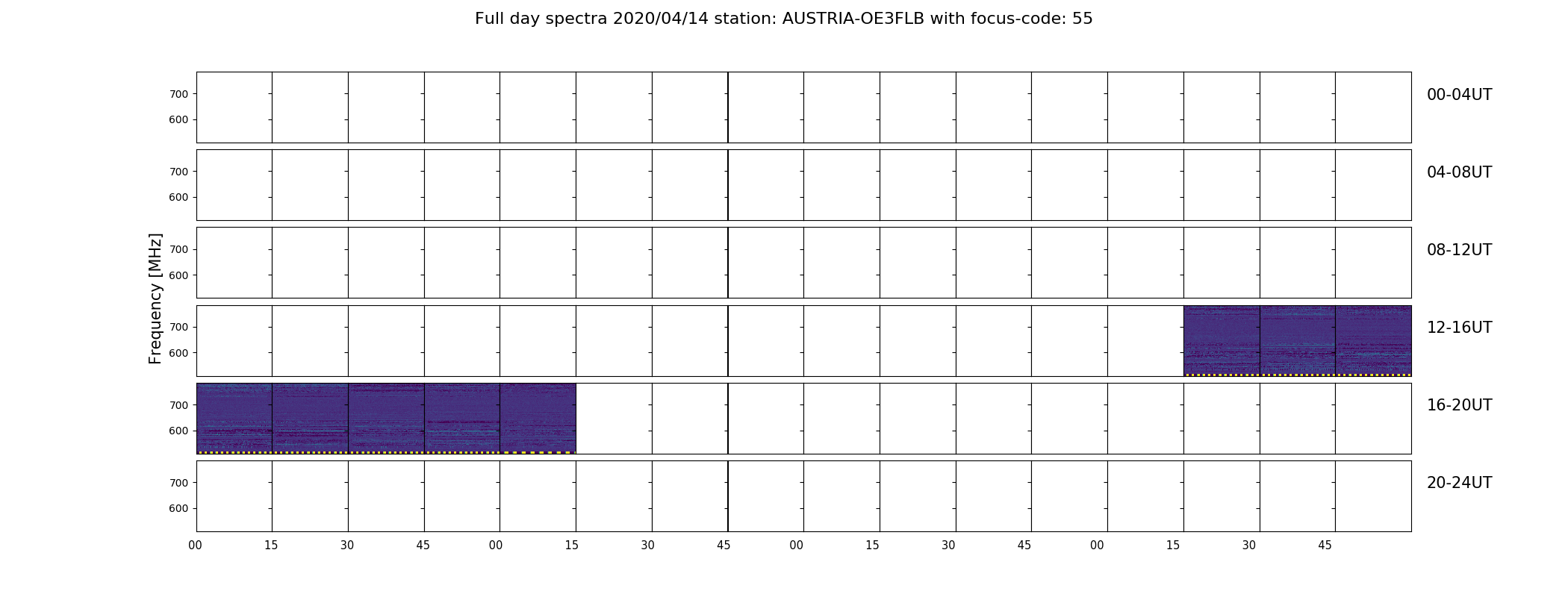Click the leftmost 00 label on the time axis
Image resolution: width=1568 pixels, height=597 pixels.
(196, 546)
